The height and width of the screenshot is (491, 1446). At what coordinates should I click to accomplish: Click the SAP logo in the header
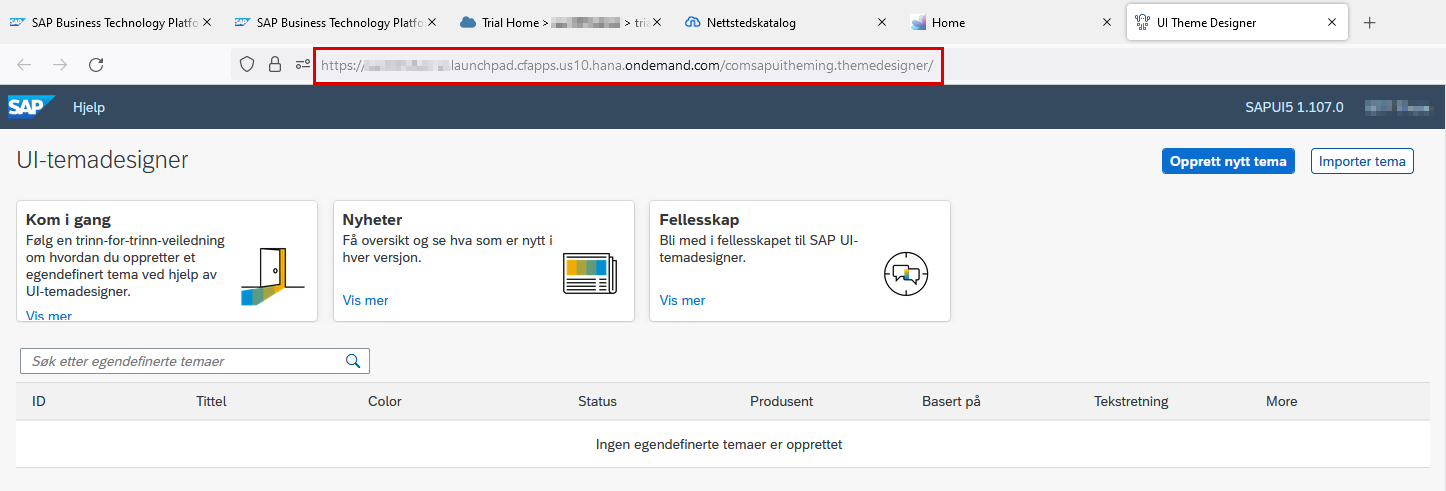(x=31, y=107)
